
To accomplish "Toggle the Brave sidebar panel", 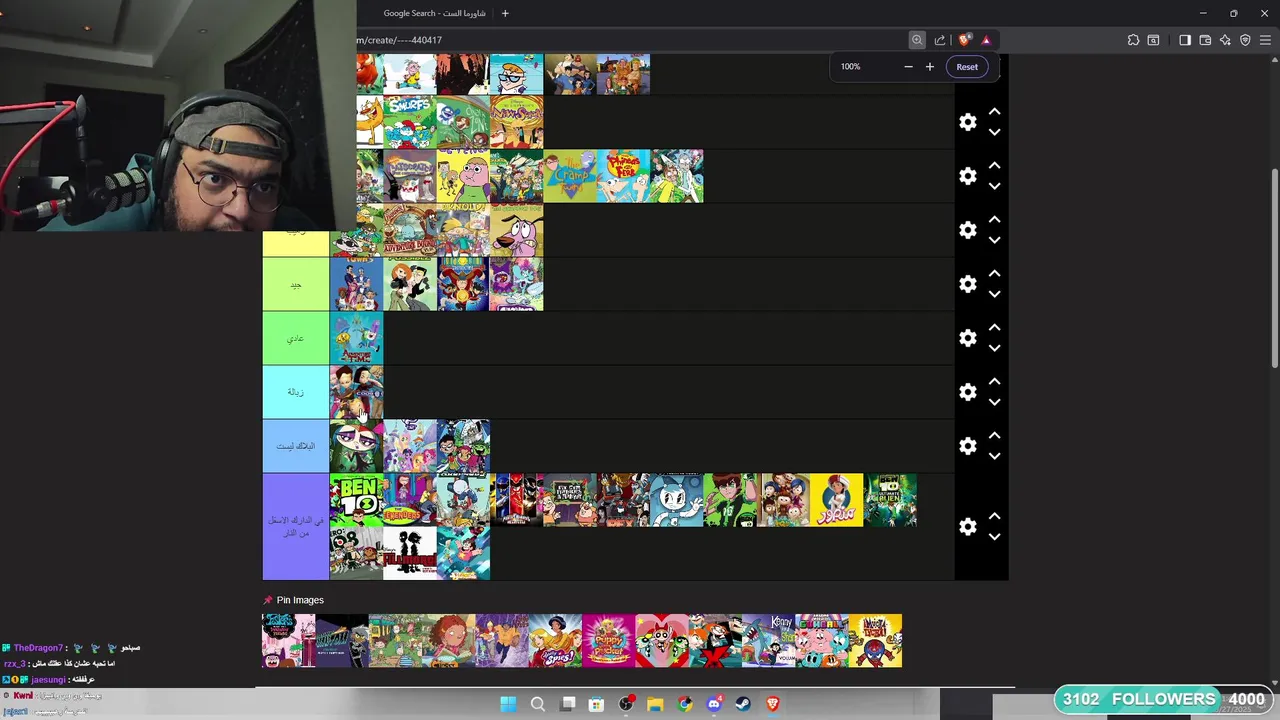I will [1185, 40].
